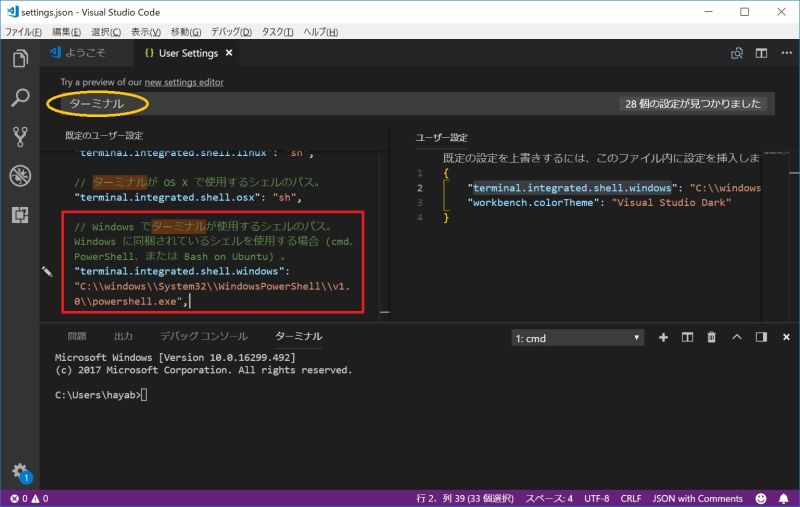Open the Debug view in activity bar

pyautogui.click(x=20, y=176)
